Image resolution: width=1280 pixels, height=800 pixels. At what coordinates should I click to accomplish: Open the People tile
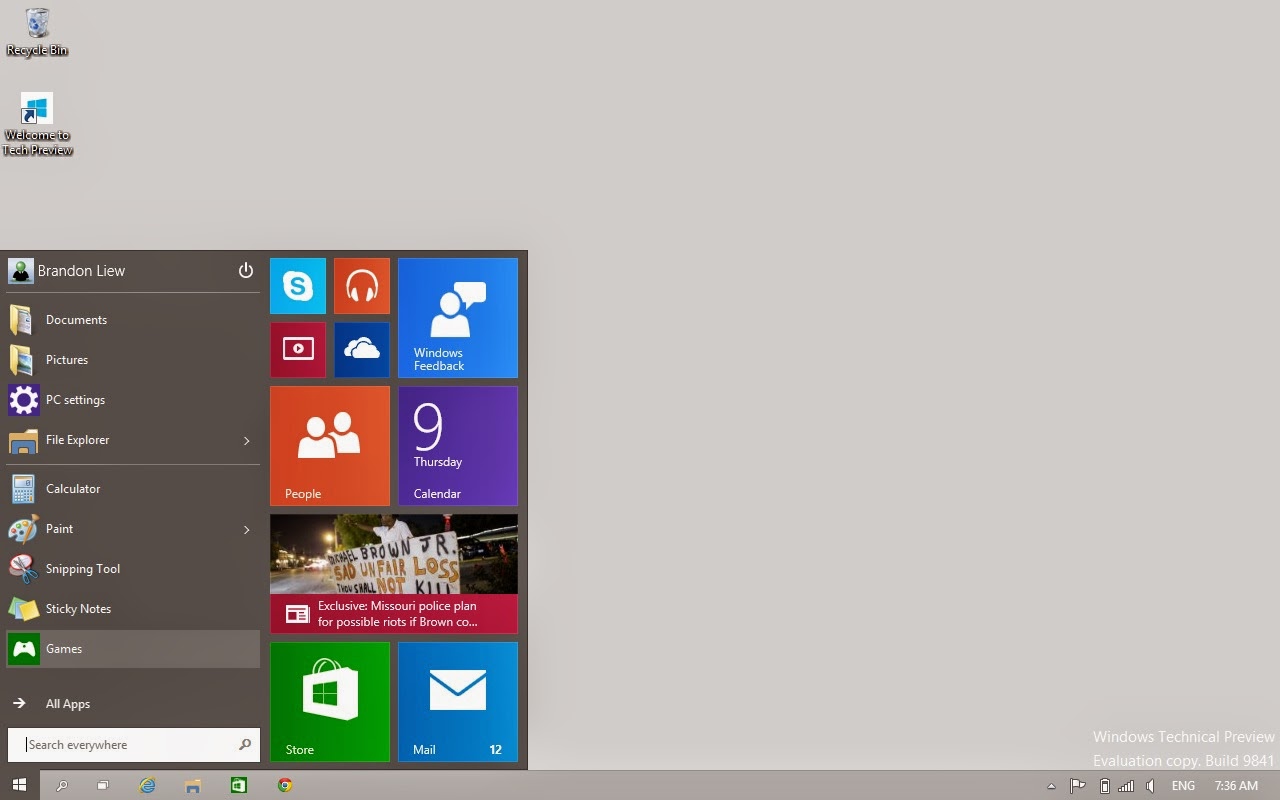coord(329,445)
